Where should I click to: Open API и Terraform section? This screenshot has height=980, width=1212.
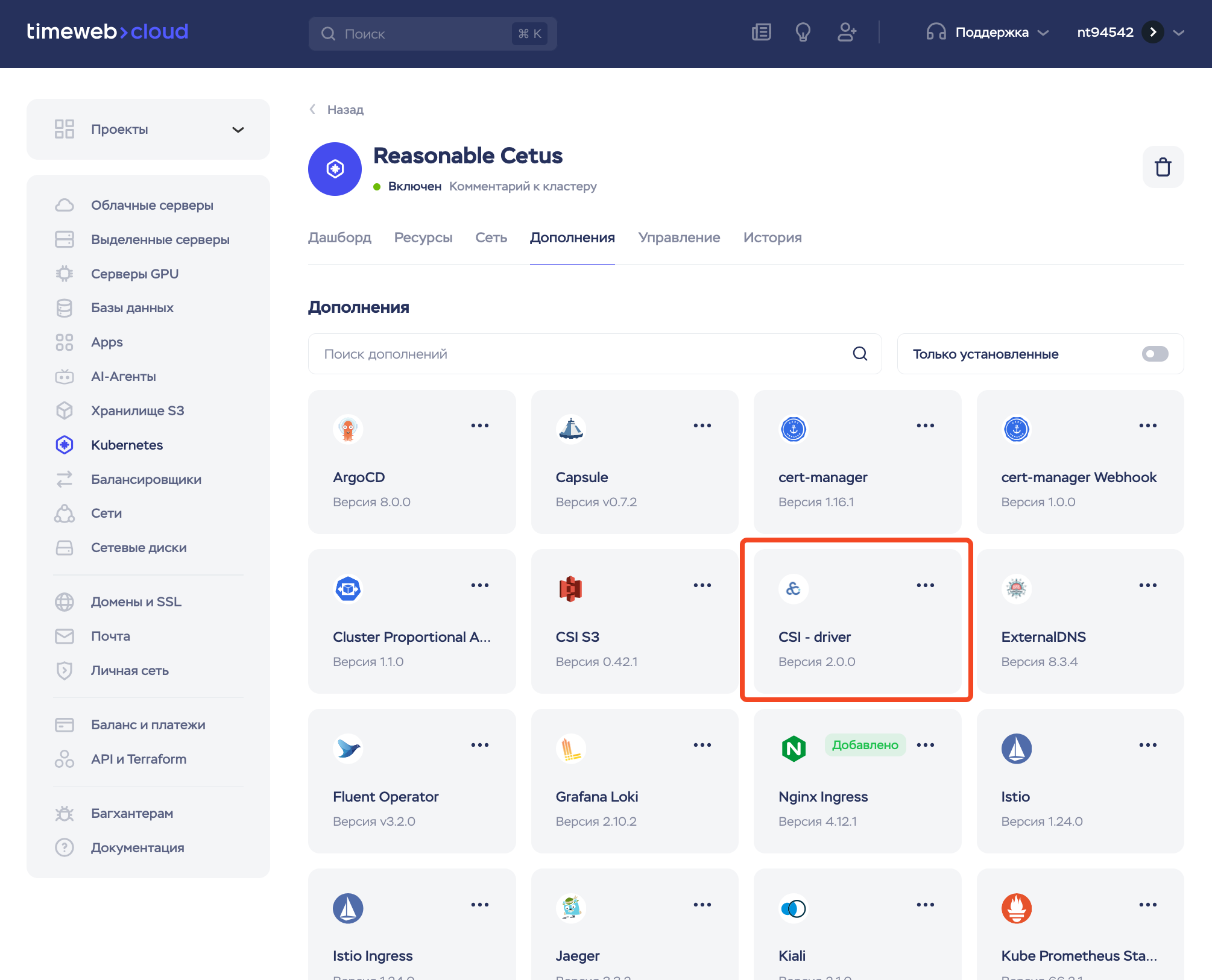148,759
